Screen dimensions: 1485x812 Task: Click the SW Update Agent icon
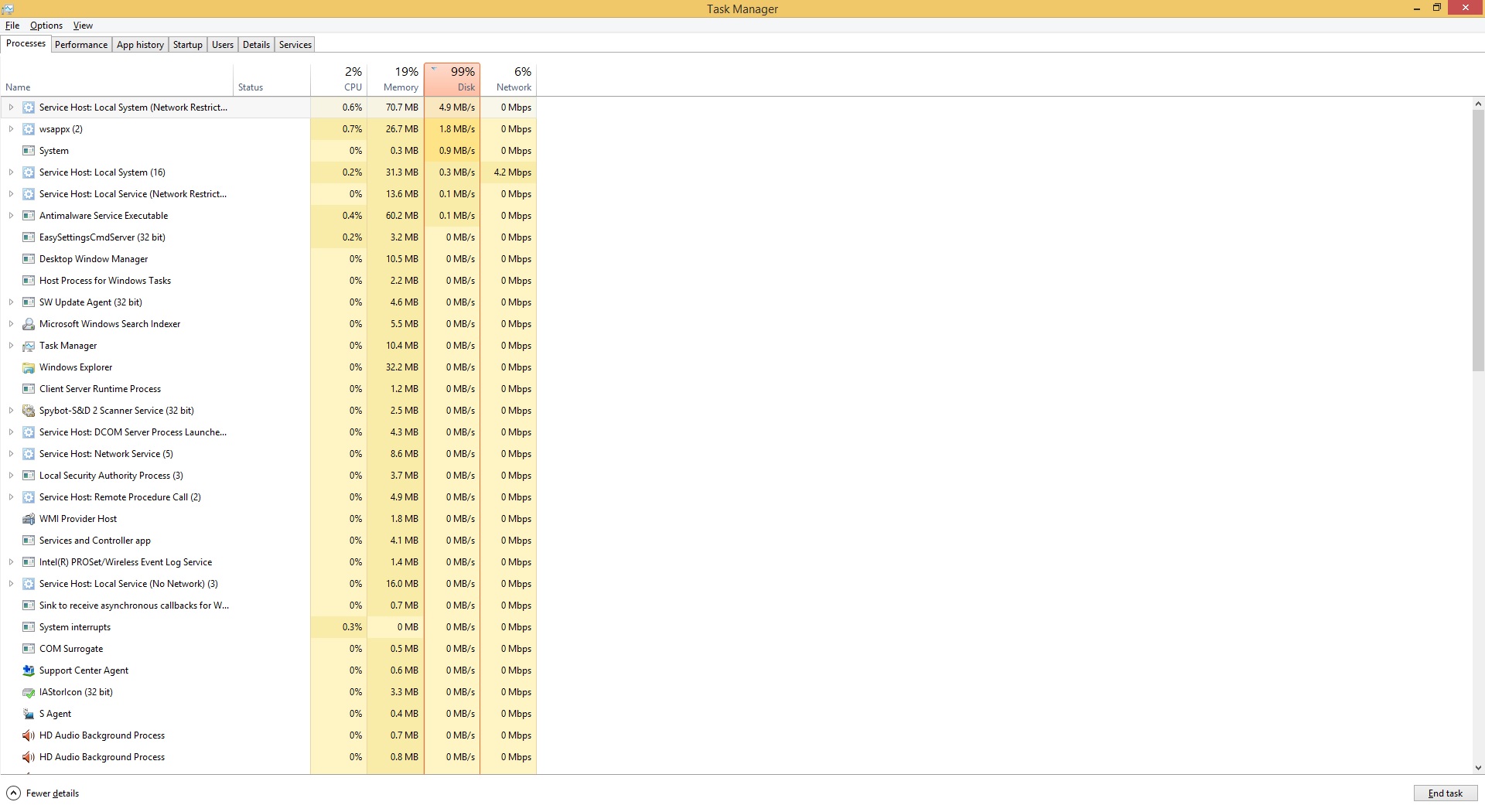pyautogui.click(x=29, y=302)
